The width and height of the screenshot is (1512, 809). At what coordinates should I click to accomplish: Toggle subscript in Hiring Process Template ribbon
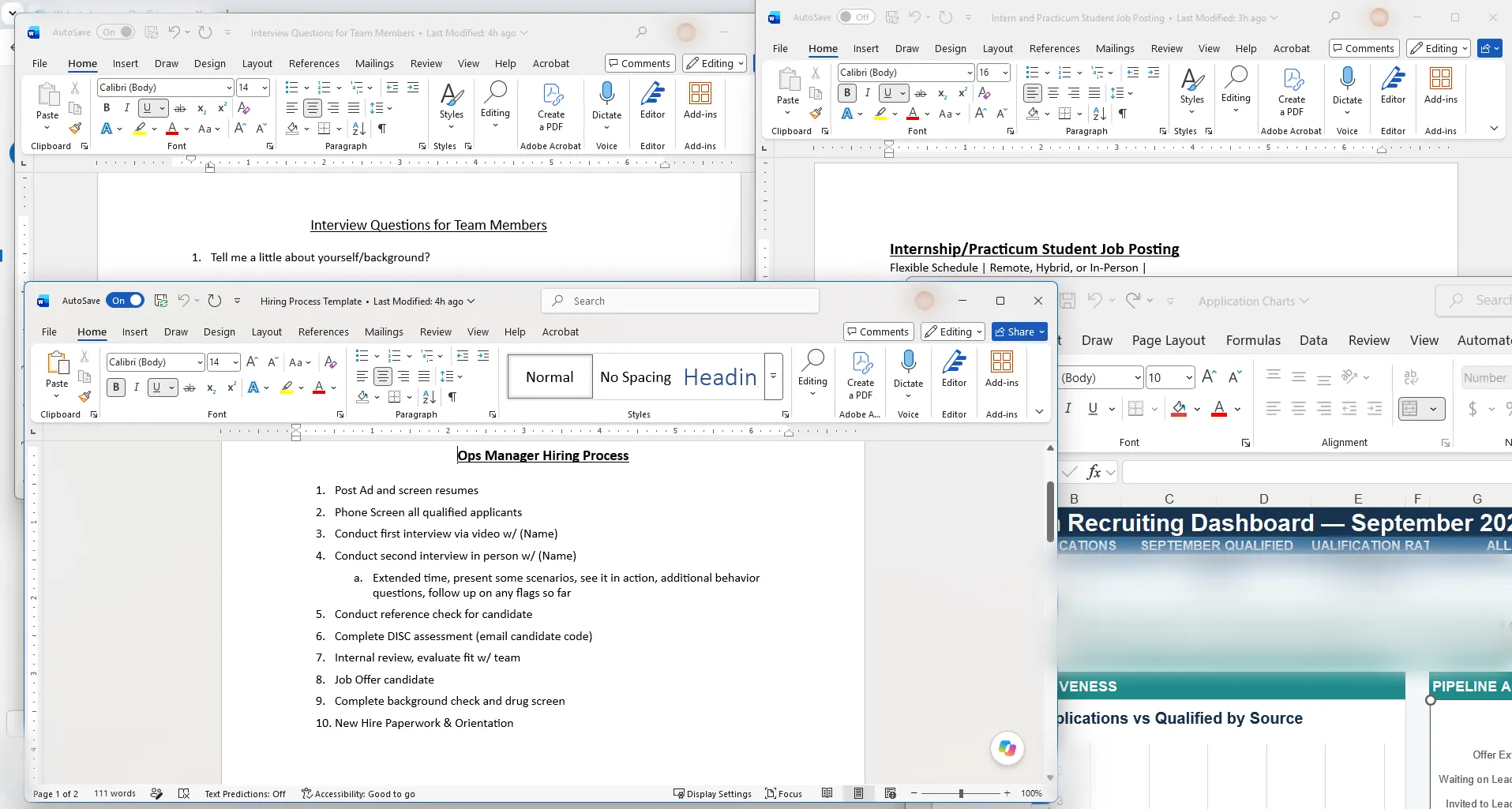click(x=211, y=388)
